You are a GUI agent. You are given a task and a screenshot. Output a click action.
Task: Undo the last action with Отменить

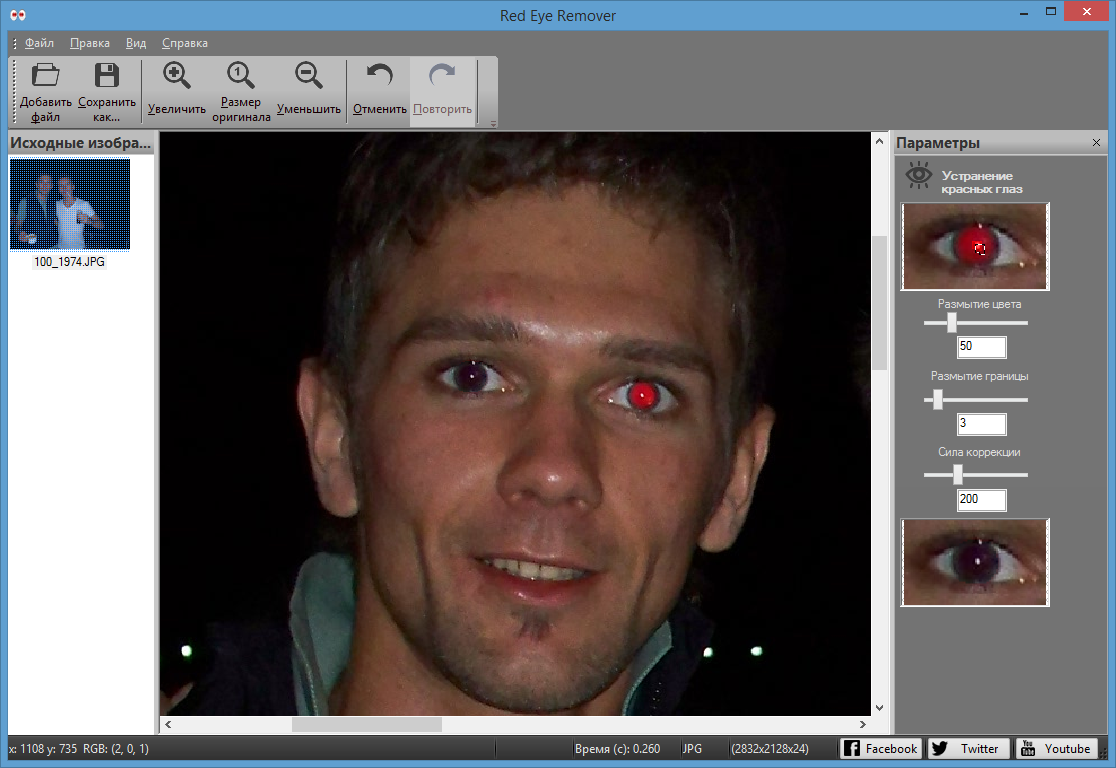click(x=379, y=77)
